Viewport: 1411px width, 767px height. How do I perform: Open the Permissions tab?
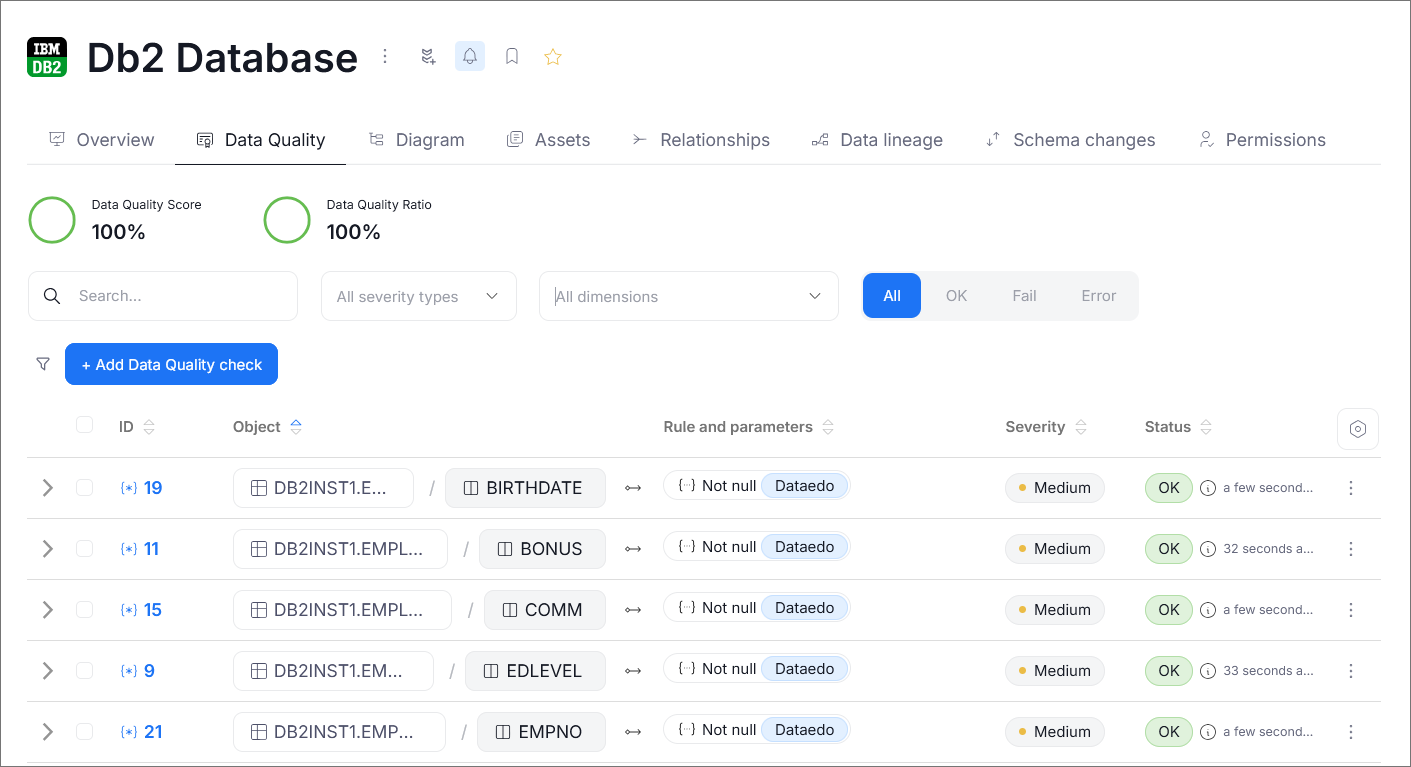pos(1262,139)
